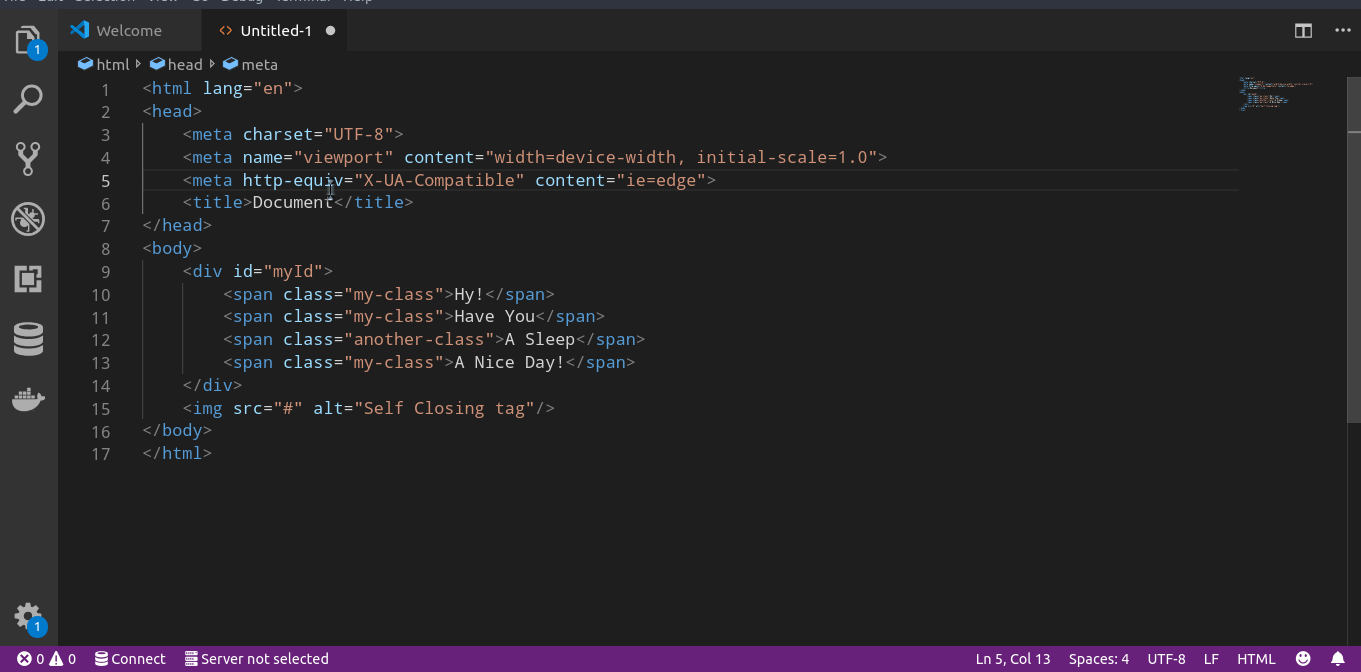
Task: Click the feedback smiley in status bar
Action: (x=1303, y=659)
